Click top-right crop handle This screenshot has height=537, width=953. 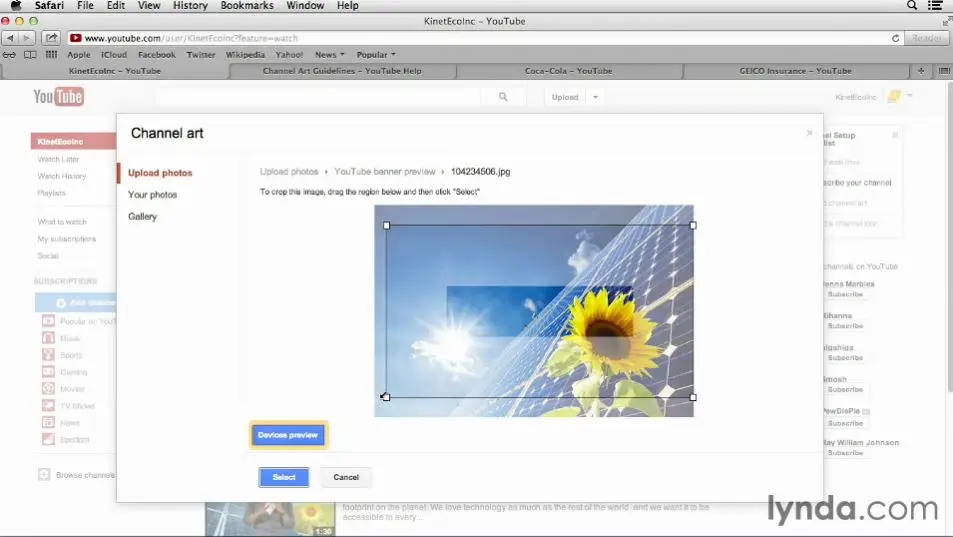(693, 225)
